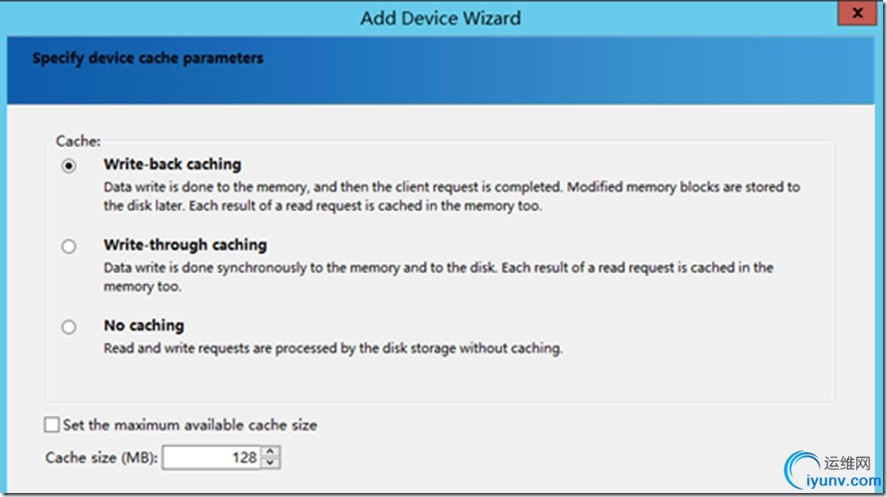Choose the Write-through caching radio option
This screenshot has width=887, height=497.
[x=68, y=246]
